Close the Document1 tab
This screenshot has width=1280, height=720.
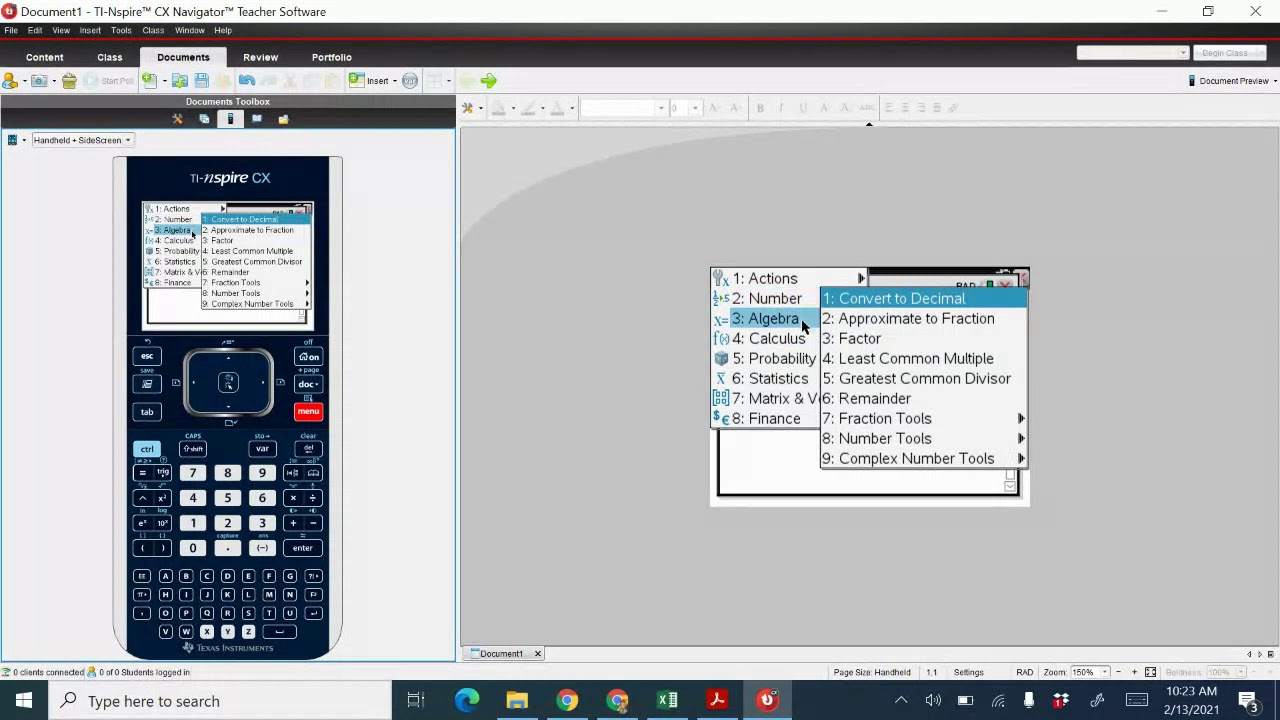[537, 654]
